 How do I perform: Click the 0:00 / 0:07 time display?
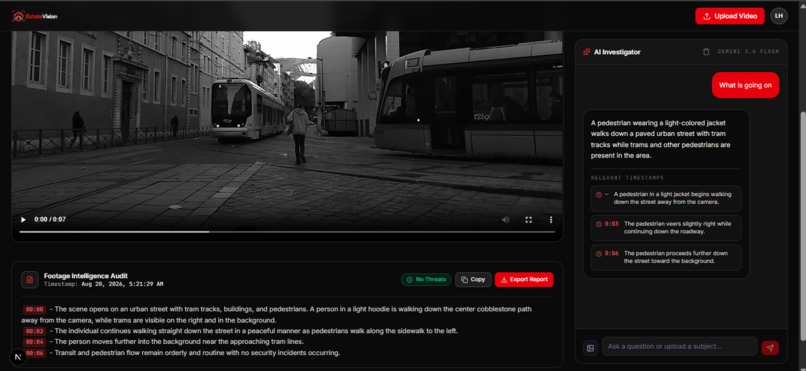pos(50,219)
